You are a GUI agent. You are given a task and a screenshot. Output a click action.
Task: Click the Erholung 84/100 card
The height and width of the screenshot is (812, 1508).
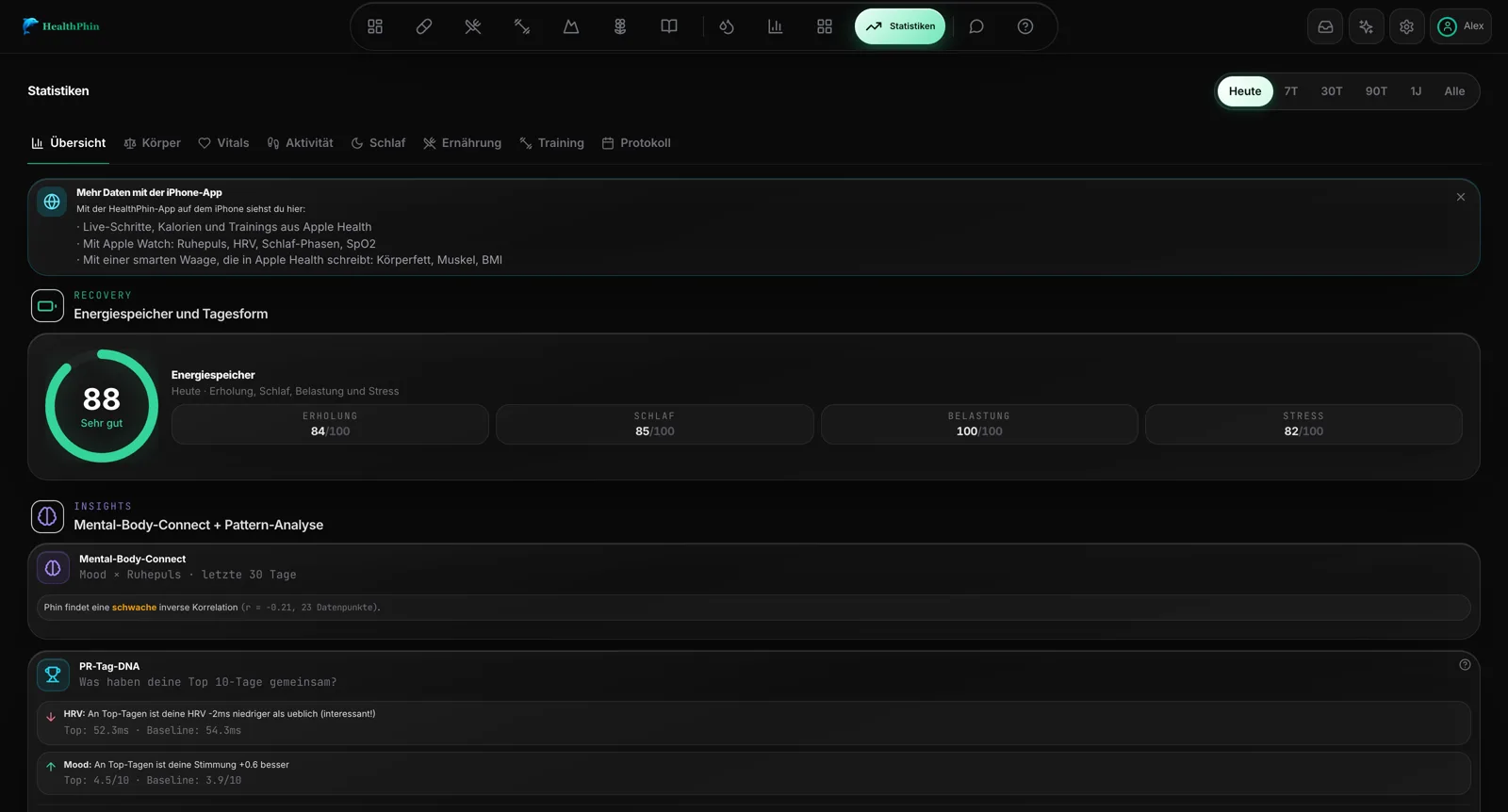[330, 424]
